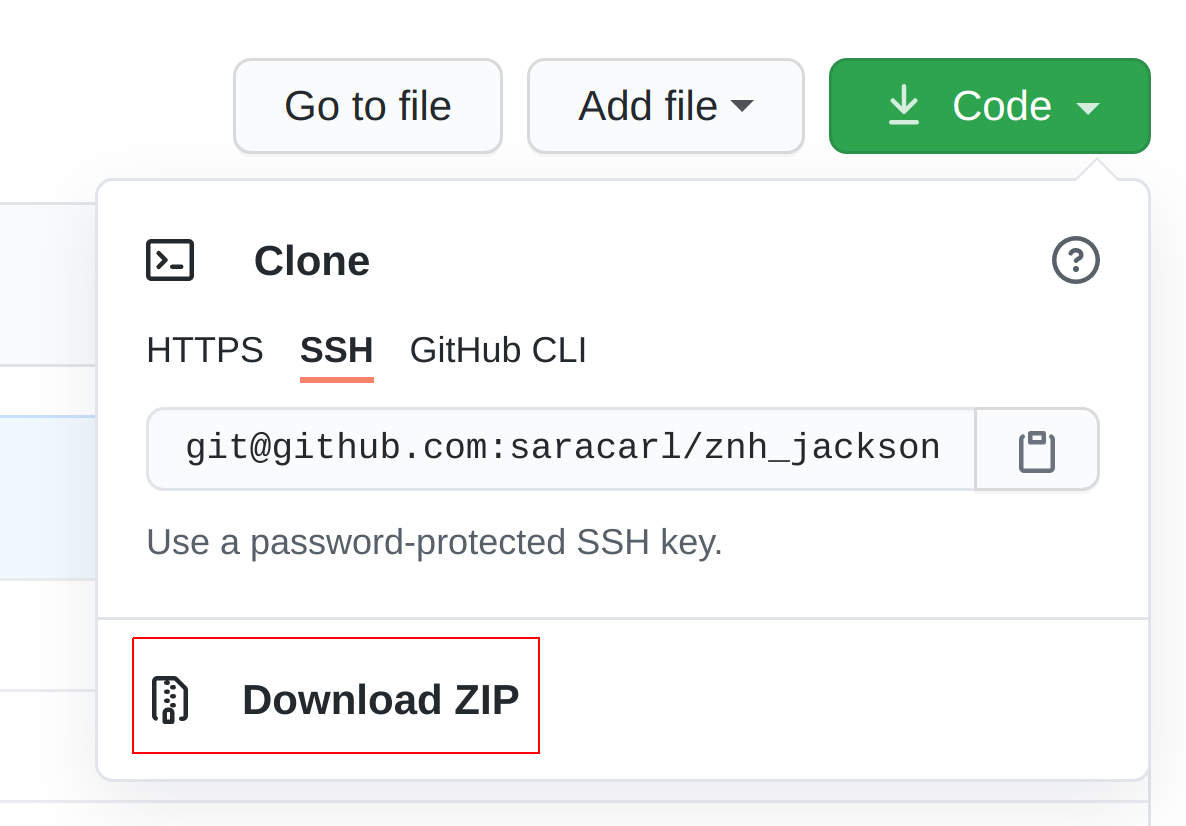Open the Add file dropdown
Image resolution: width=1186 pixels, height=826 pixels.
(x=666, y=106)
